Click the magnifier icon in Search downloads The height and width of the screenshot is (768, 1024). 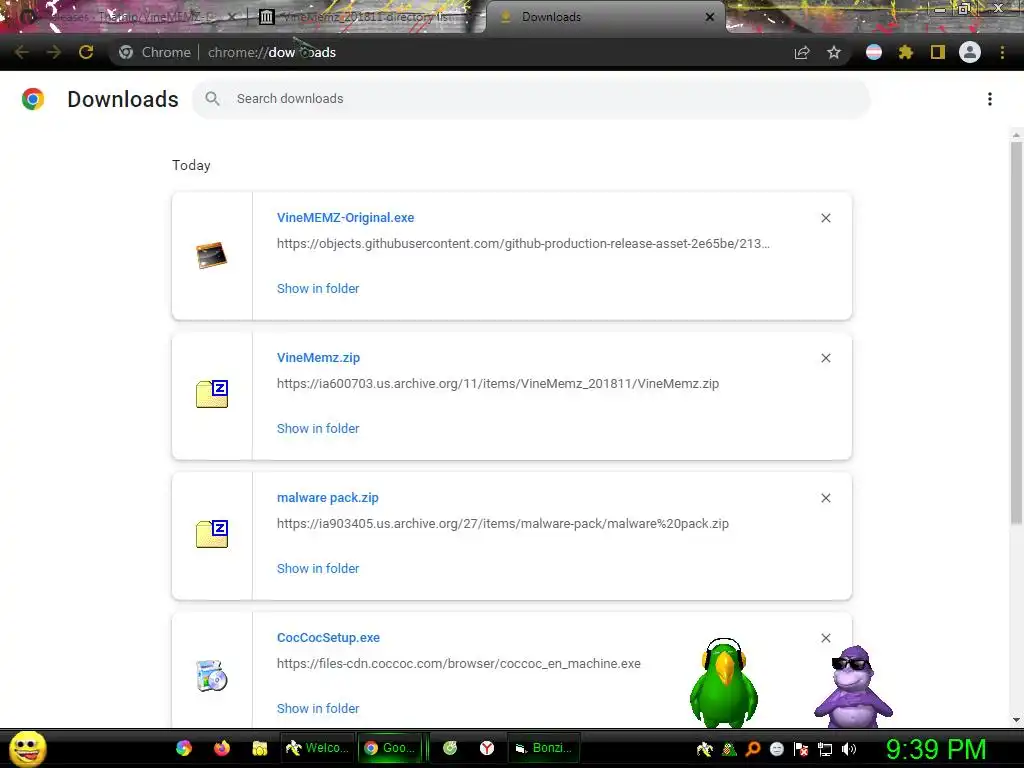click(x=212, y=99)
